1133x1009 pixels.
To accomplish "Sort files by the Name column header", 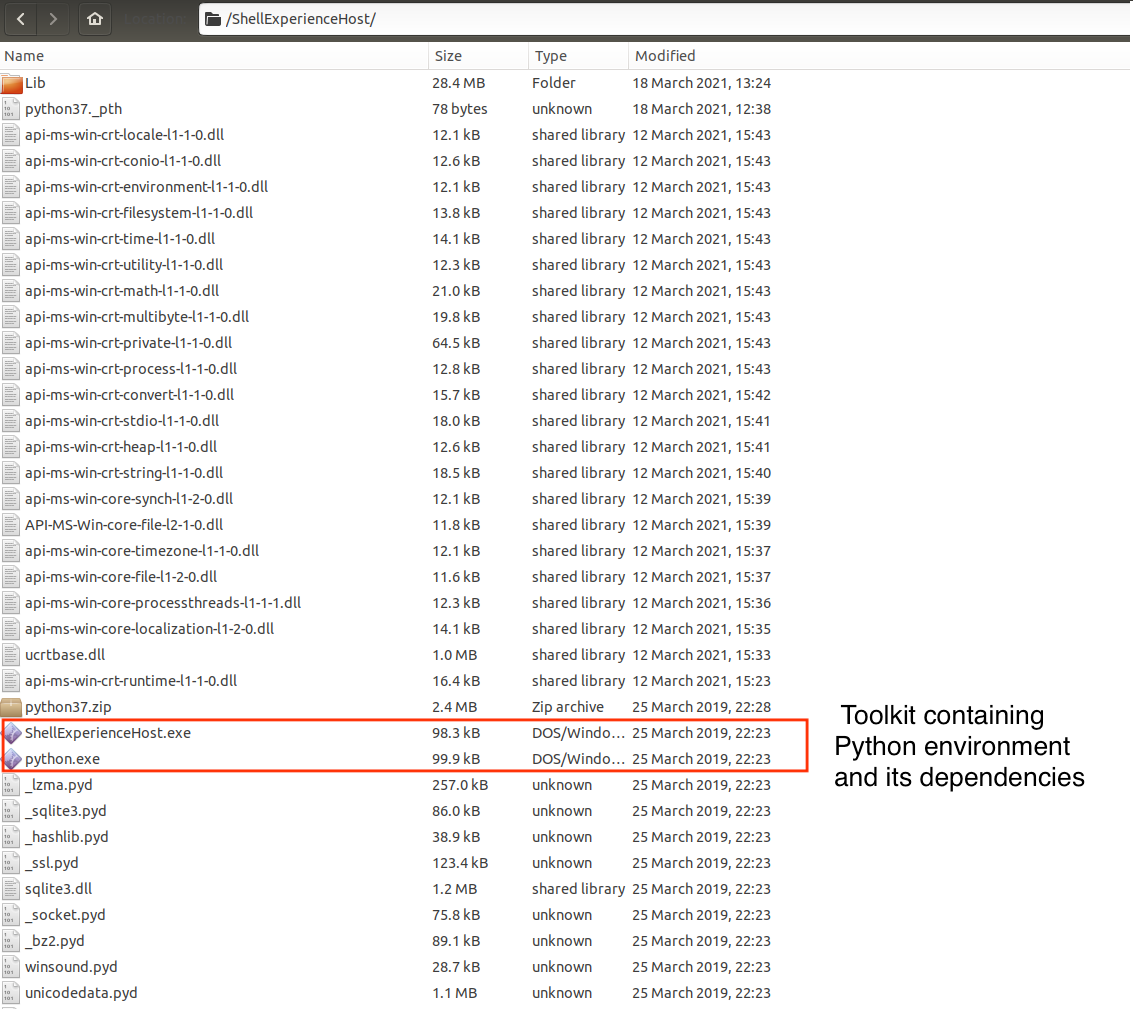I will tap(214, 56).
